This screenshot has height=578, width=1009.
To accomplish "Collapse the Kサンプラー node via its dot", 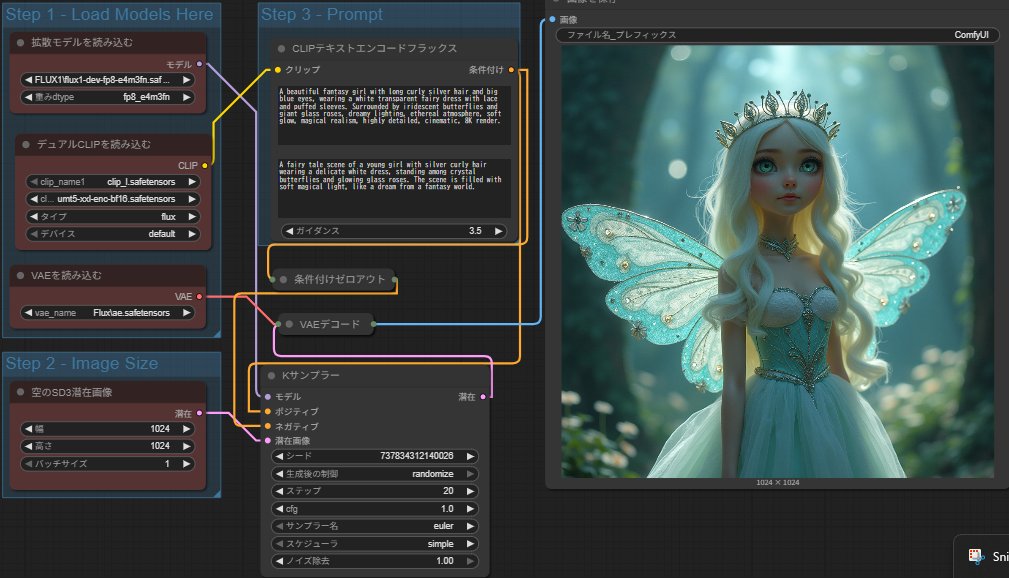I will coord(271,375).
